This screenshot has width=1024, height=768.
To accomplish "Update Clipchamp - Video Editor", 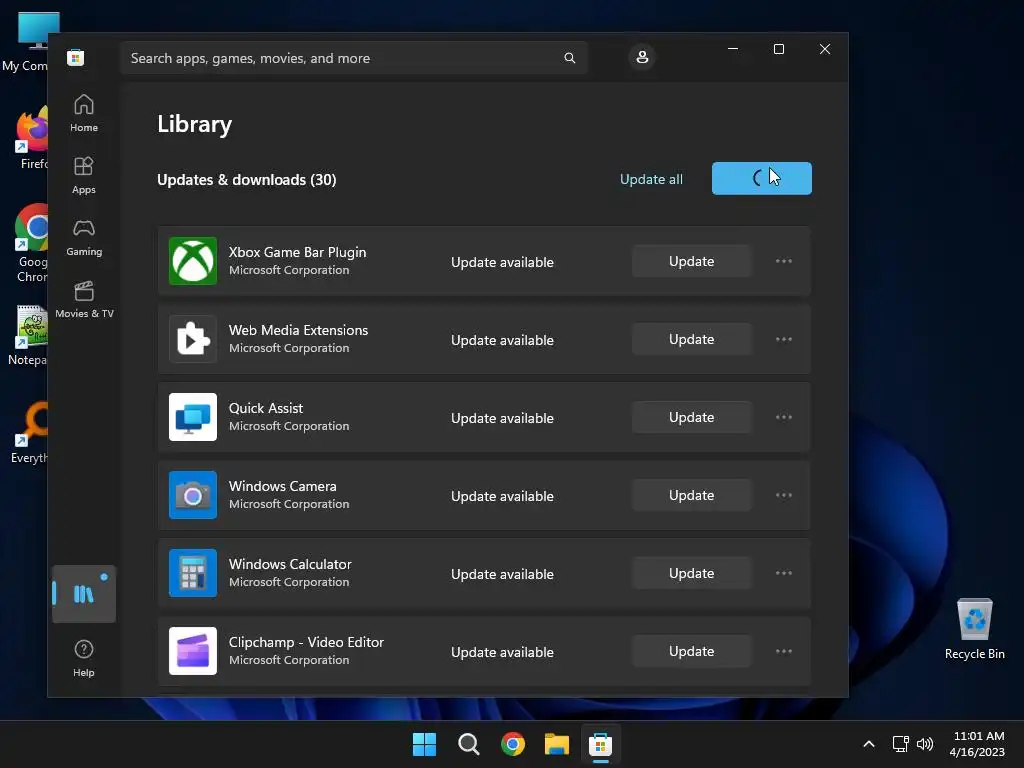I will coord(692,651).
